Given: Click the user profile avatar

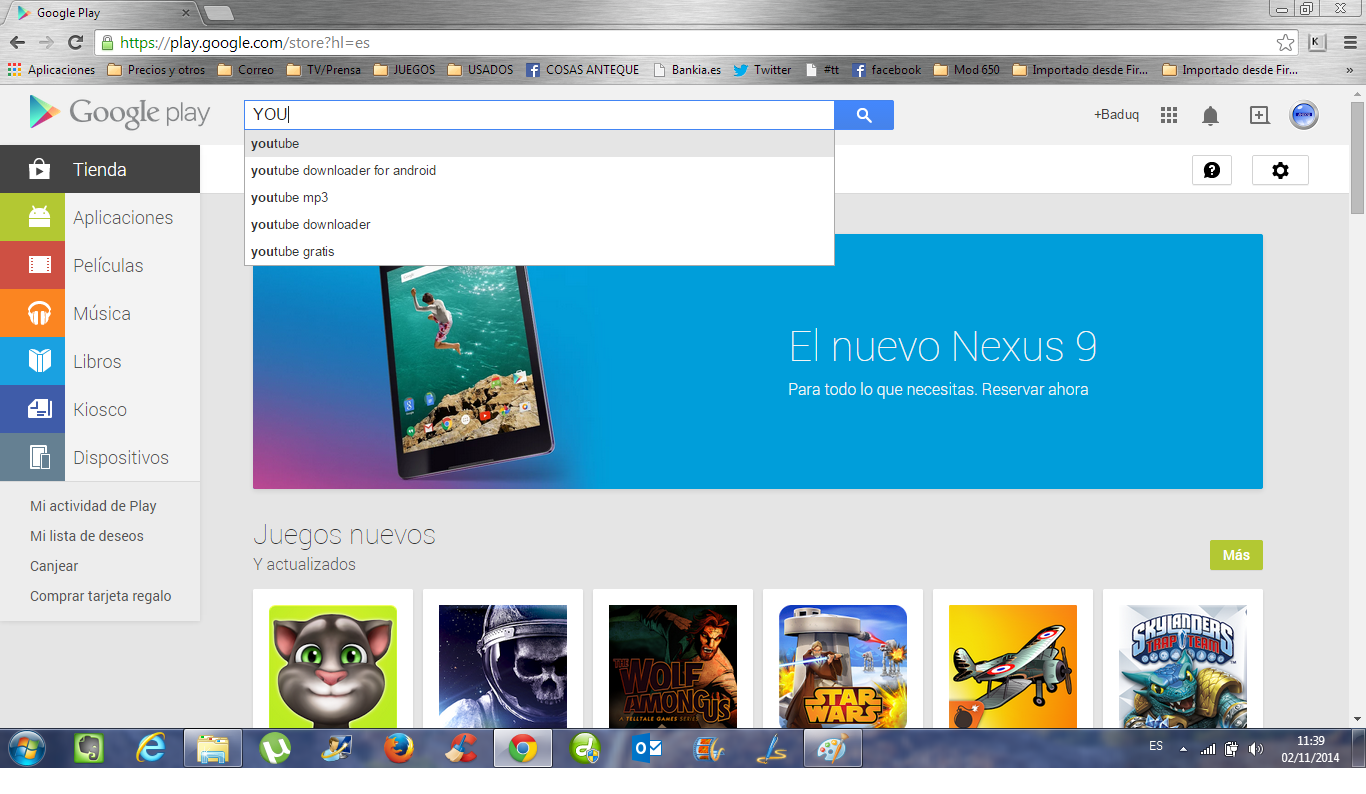Looking at the screenshot, I should click(x=1304, y=115).
